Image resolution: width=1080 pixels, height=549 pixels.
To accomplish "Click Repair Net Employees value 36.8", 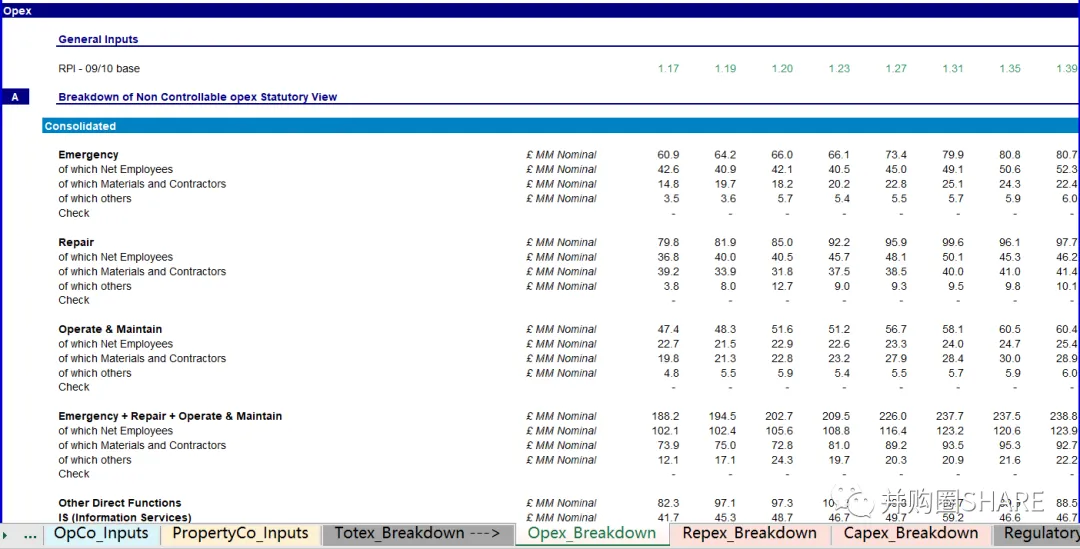I will point(668,257).
